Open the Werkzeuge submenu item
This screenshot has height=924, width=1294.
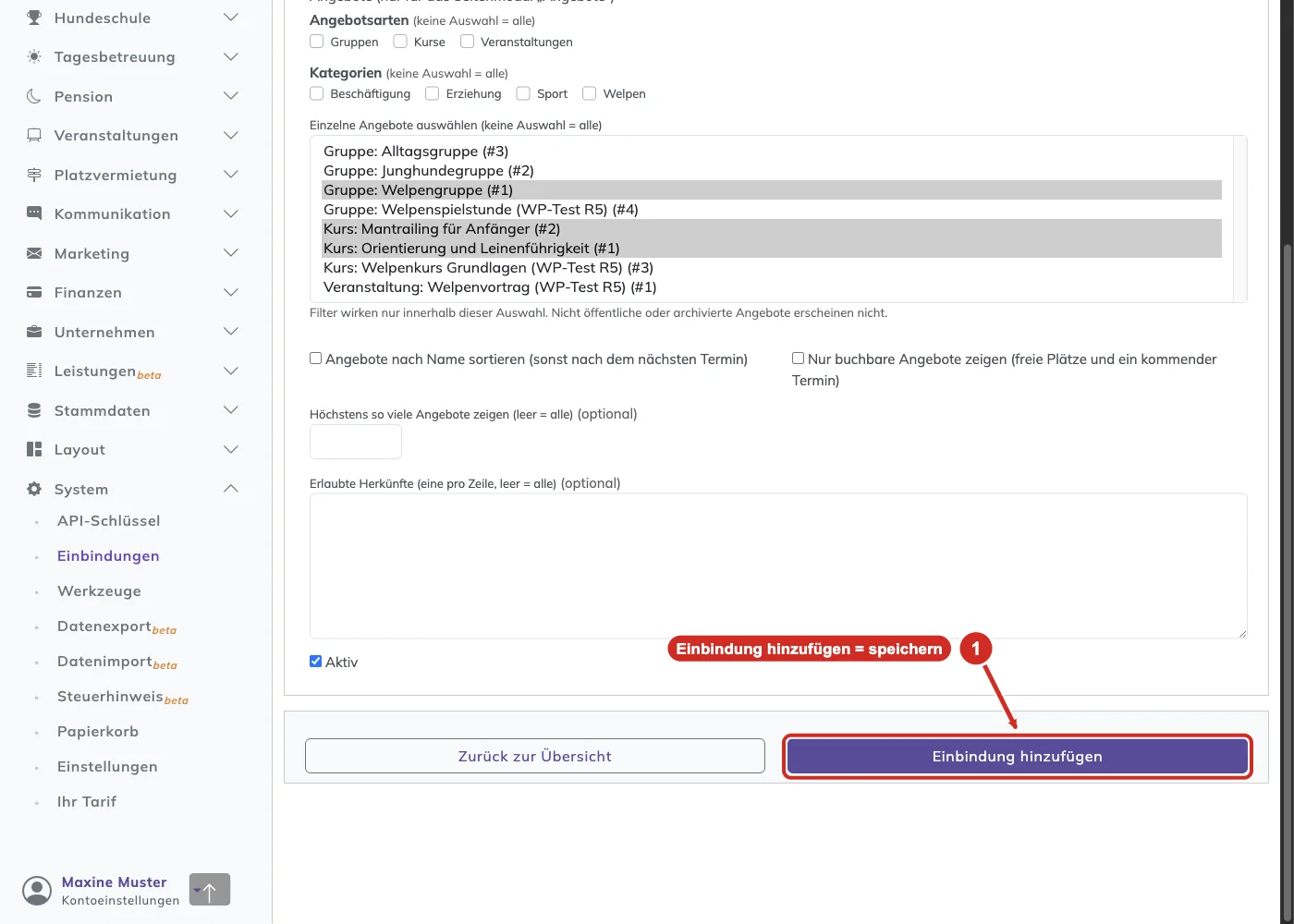99,591
